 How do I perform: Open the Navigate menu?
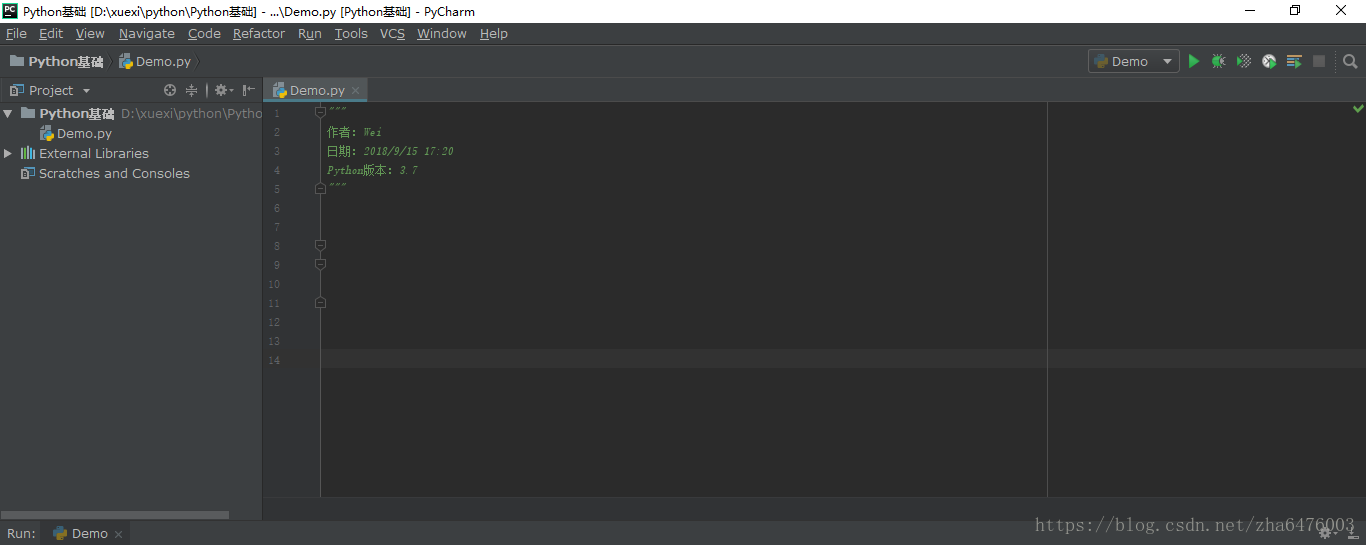point(147,33)
